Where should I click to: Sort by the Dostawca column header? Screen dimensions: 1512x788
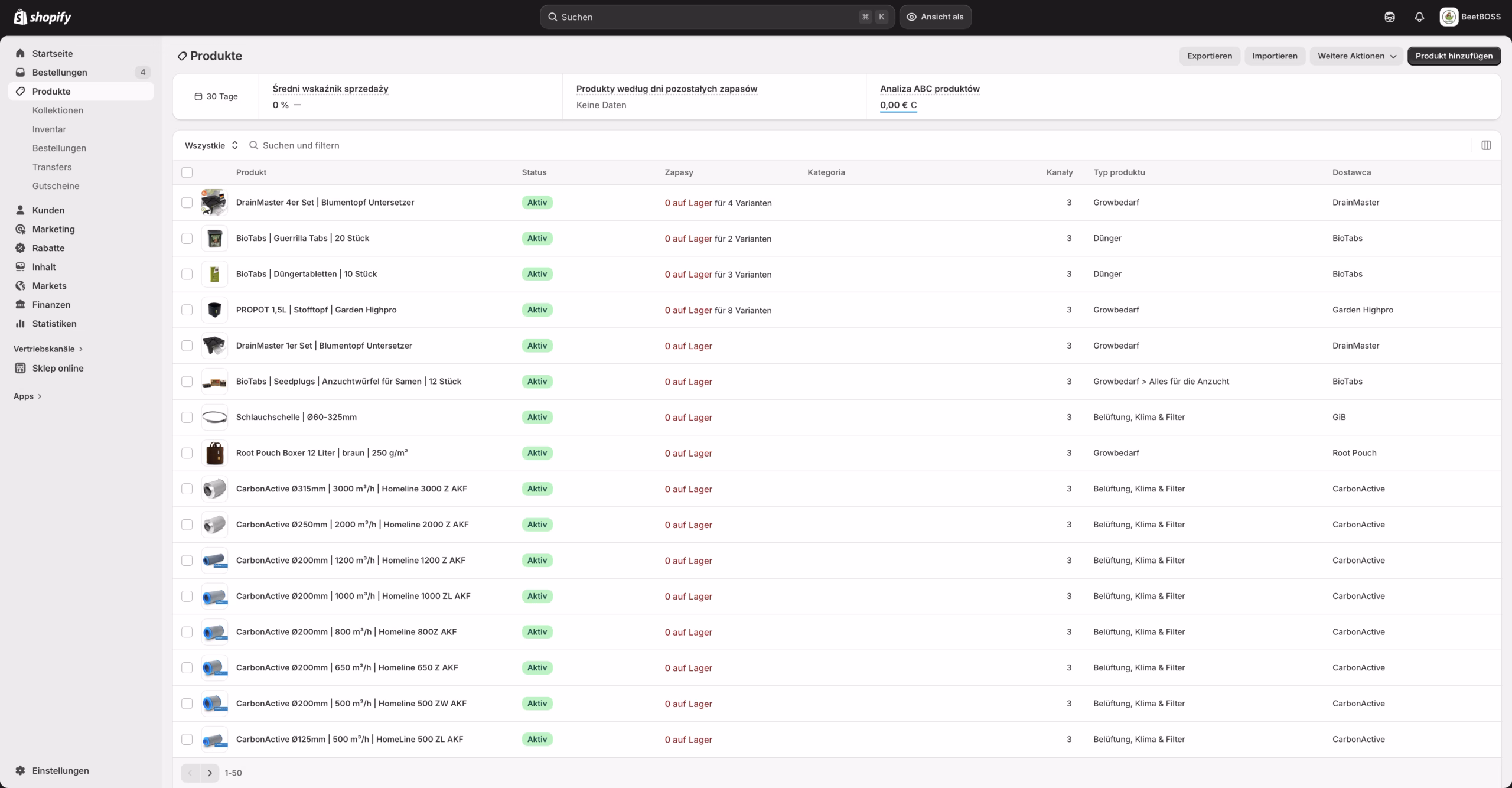pyautogui.click(x=1351, y=172)
